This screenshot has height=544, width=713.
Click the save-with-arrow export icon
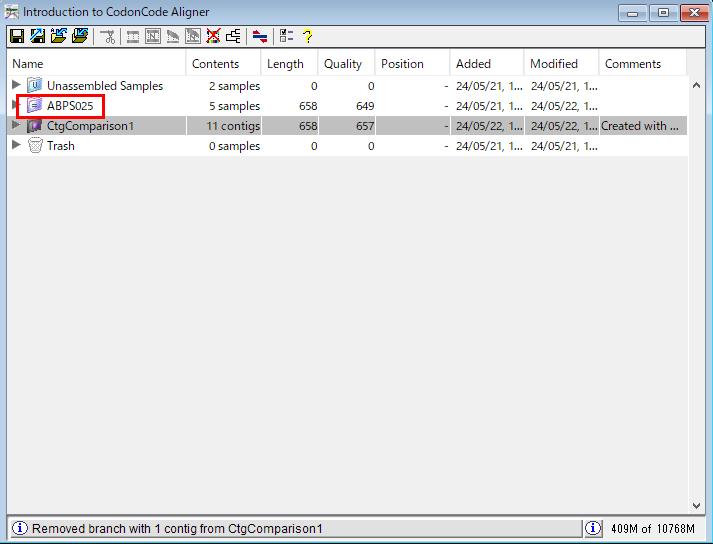point(36,36)
